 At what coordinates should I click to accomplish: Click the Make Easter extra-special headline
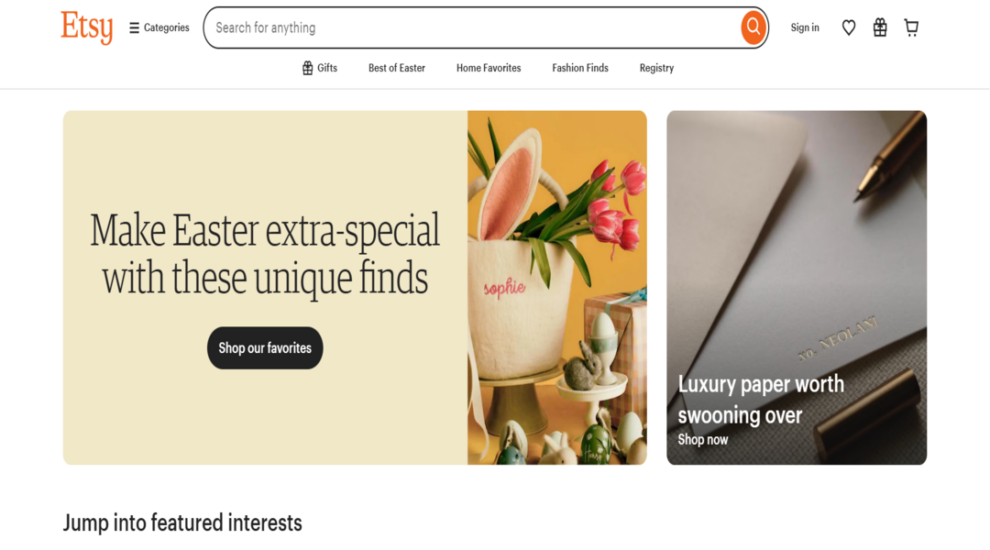(265, 254)
